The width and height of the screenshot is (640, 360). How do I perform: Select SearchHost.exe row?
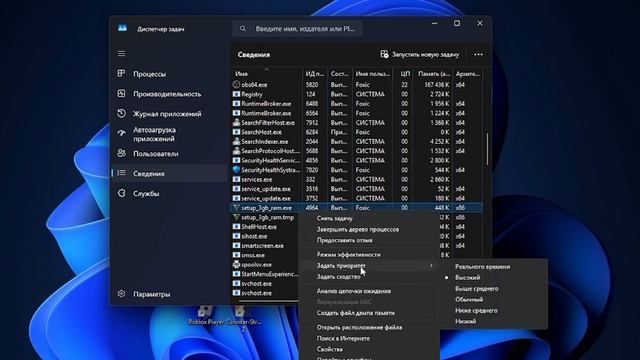tap(357, 132)
